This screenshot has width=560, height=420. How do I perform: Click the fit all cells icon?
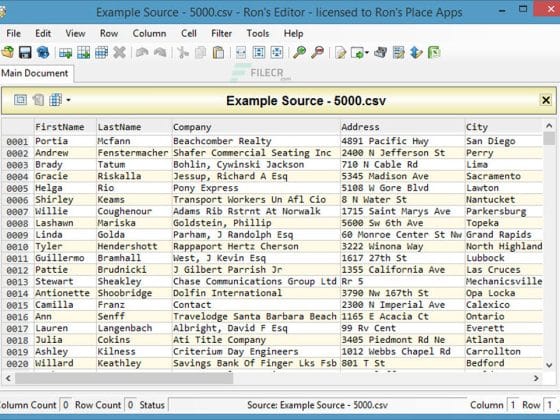coord(277,53)
